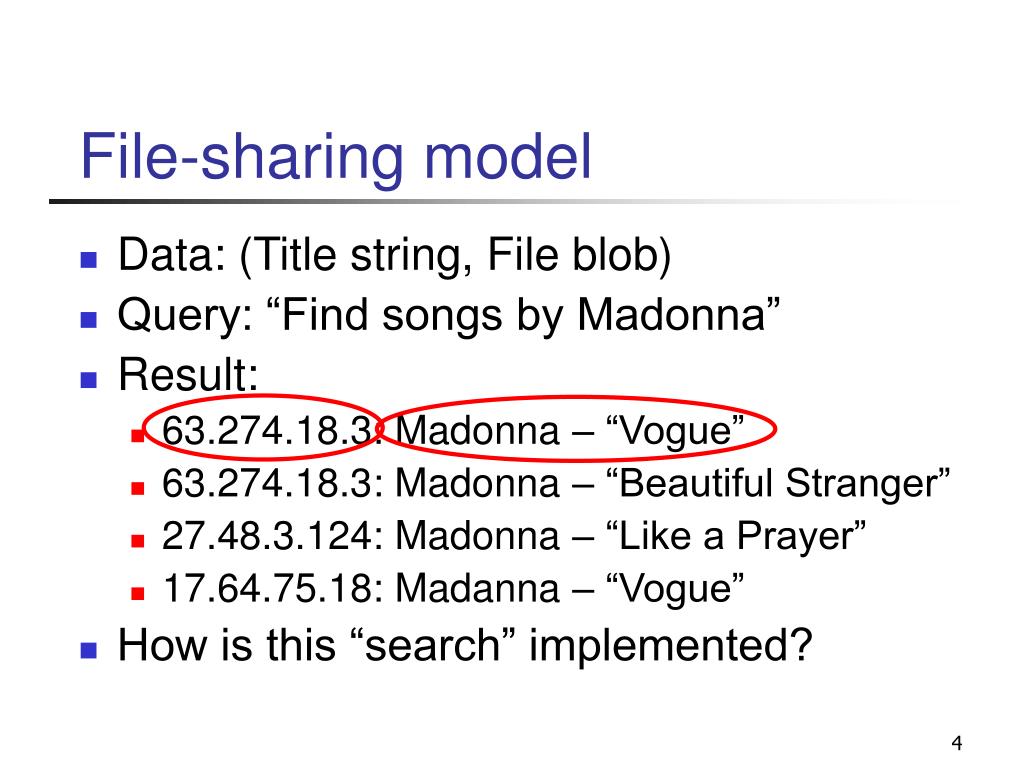1024x768 pixels.
Task: Click the blue bullet beside search question
Action: (88, 650)
